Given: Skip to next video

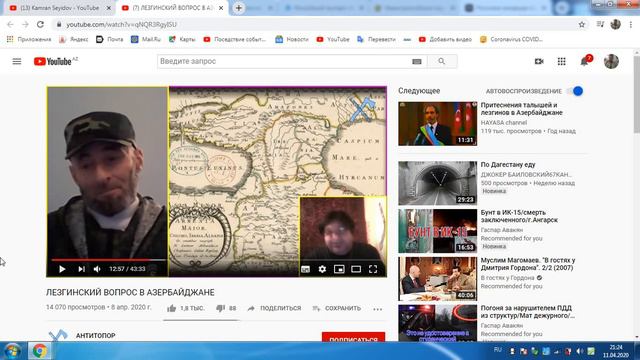Looking at the screenshot, I should [x=81, y=269].
